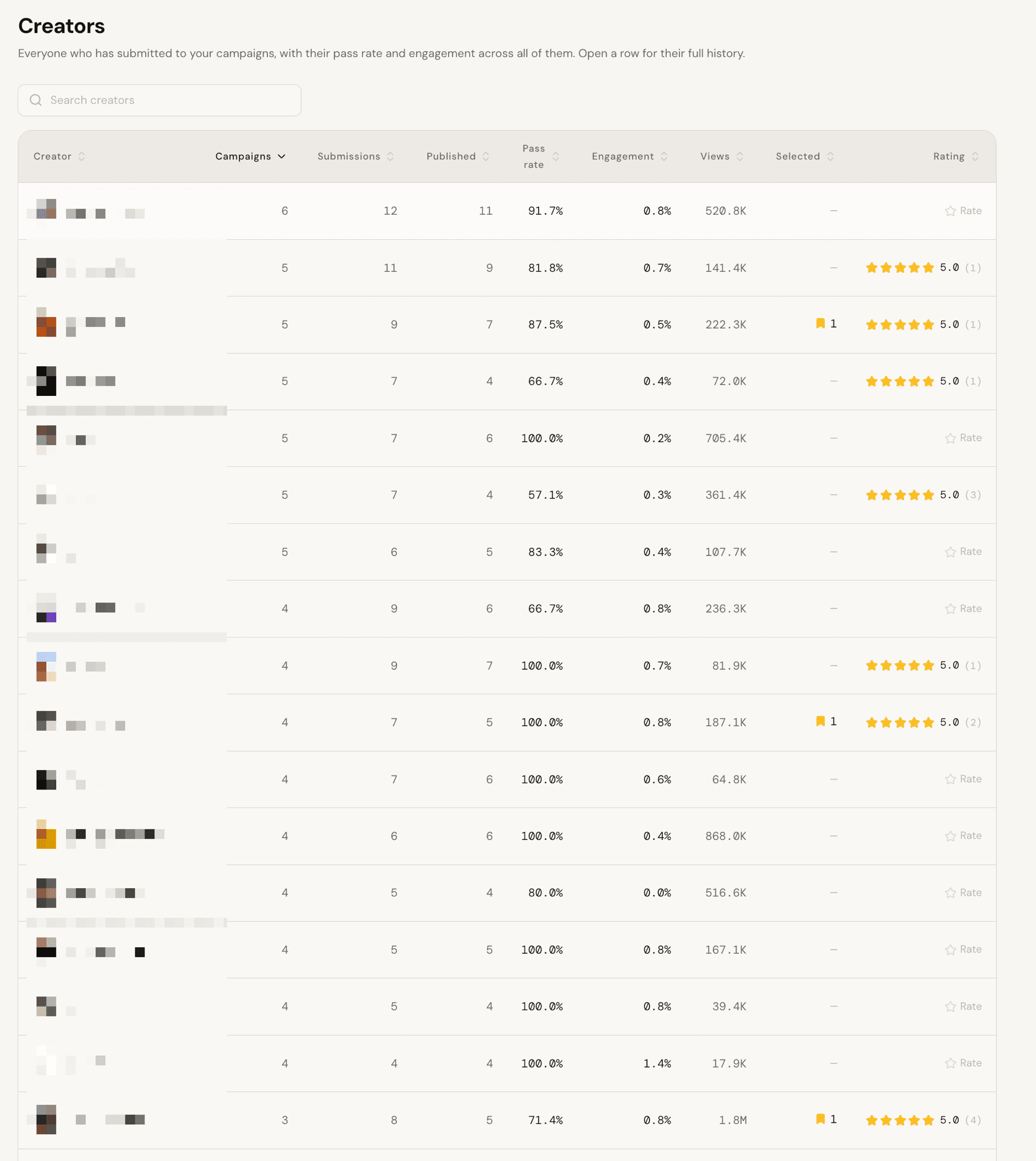Sort by Engagement column header

(x=630, y=156)
